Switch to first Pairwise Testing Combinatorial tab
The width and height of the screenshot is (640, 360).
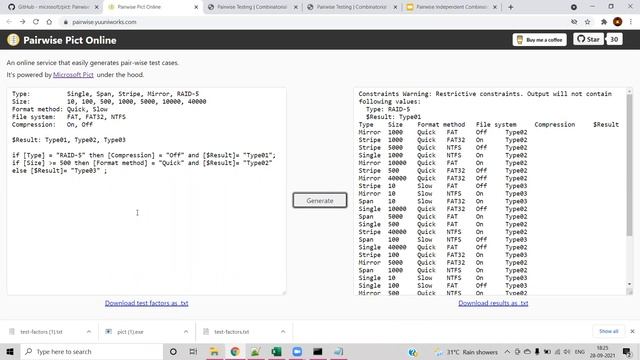tap(252, 7)
